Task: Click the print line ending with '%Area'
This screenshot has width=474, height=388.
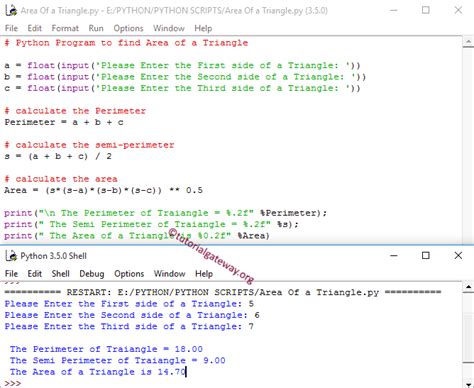Action: [137, 236]
